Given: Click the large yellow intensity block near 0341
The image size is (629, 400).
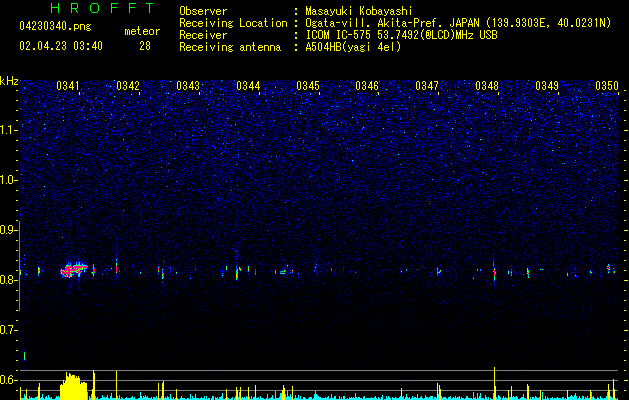Looking at the screenshot, I should pos(73,386).
